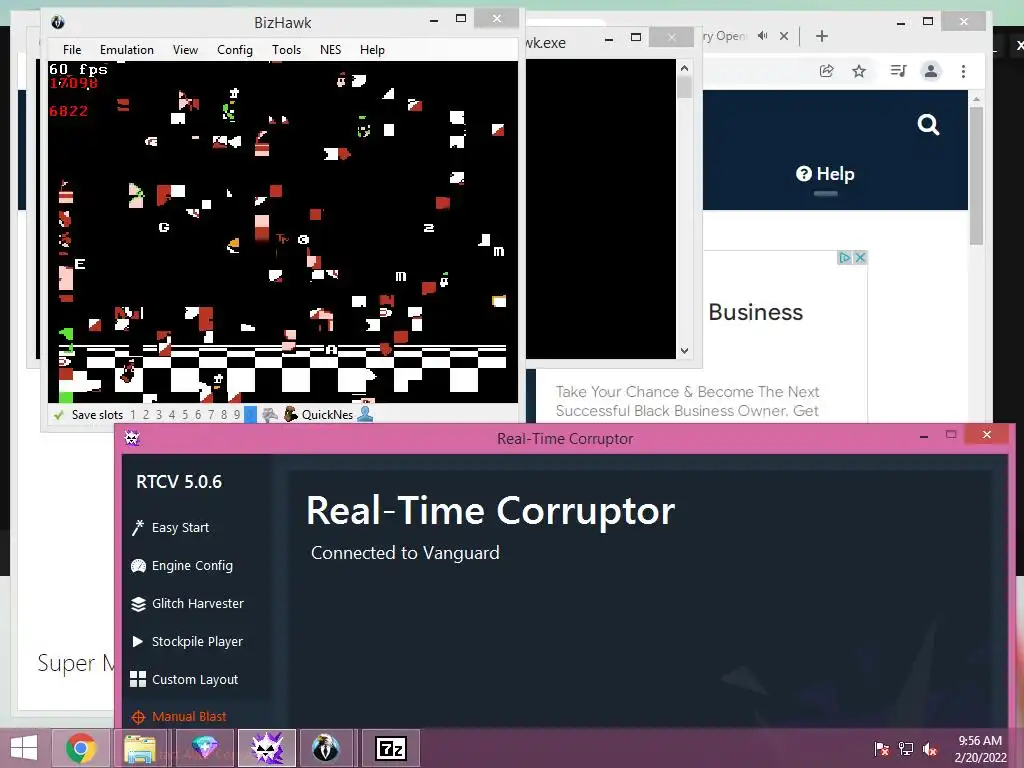Click the 'Take Your Chance' ad text
Image resolution: width=1024 pixels, height=768 pixels.
pos(687,401)
